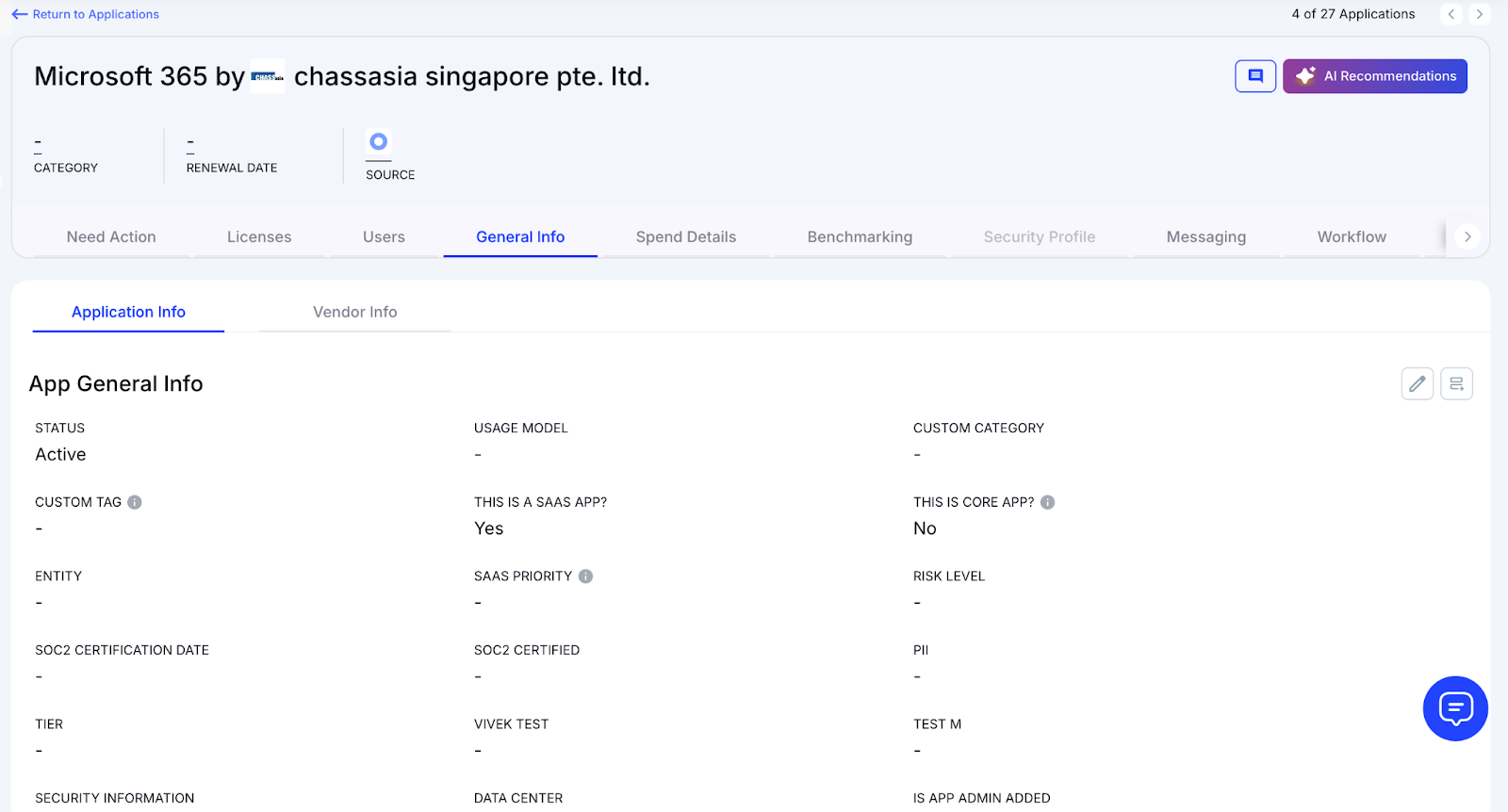The height and width of the screenshot is (812, 1508).
Task: Edit App General Info pencil icon
Action: (1418, 383)
